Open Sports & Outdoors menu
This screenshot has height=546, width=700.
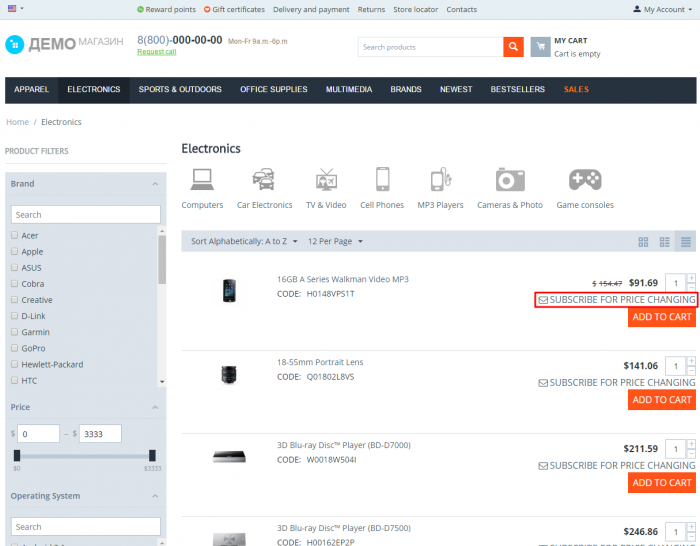click(180, 90)
